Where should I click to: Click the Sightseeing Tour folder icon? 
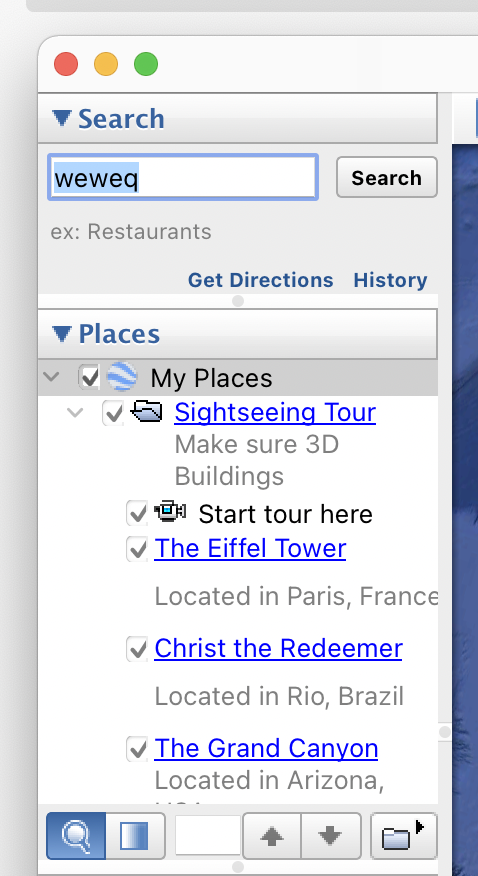[x=146, y=412]
